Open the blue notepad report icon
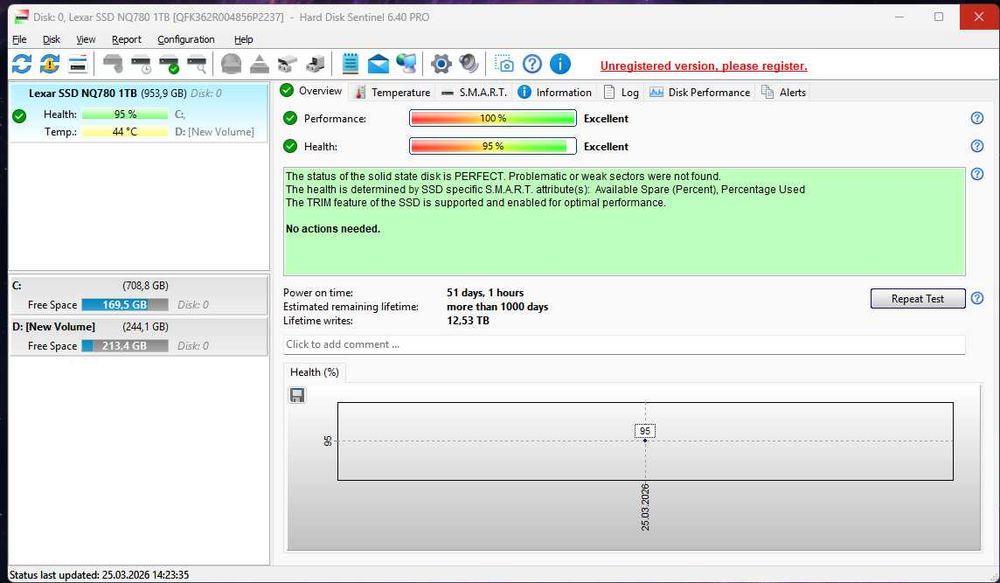 (x=350, y=64)
